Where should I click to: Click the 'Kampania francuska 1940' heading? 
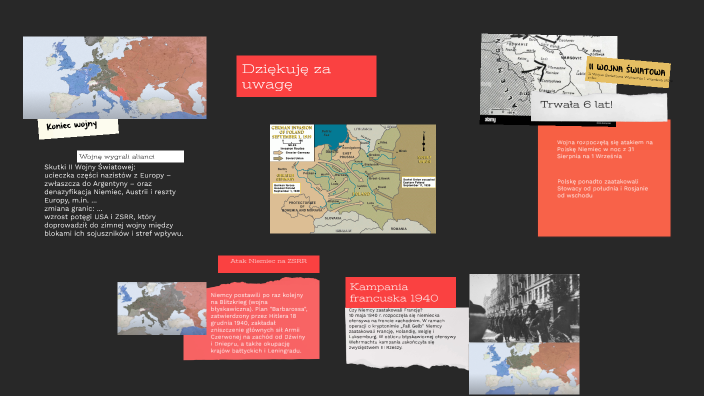coord(400,292)
